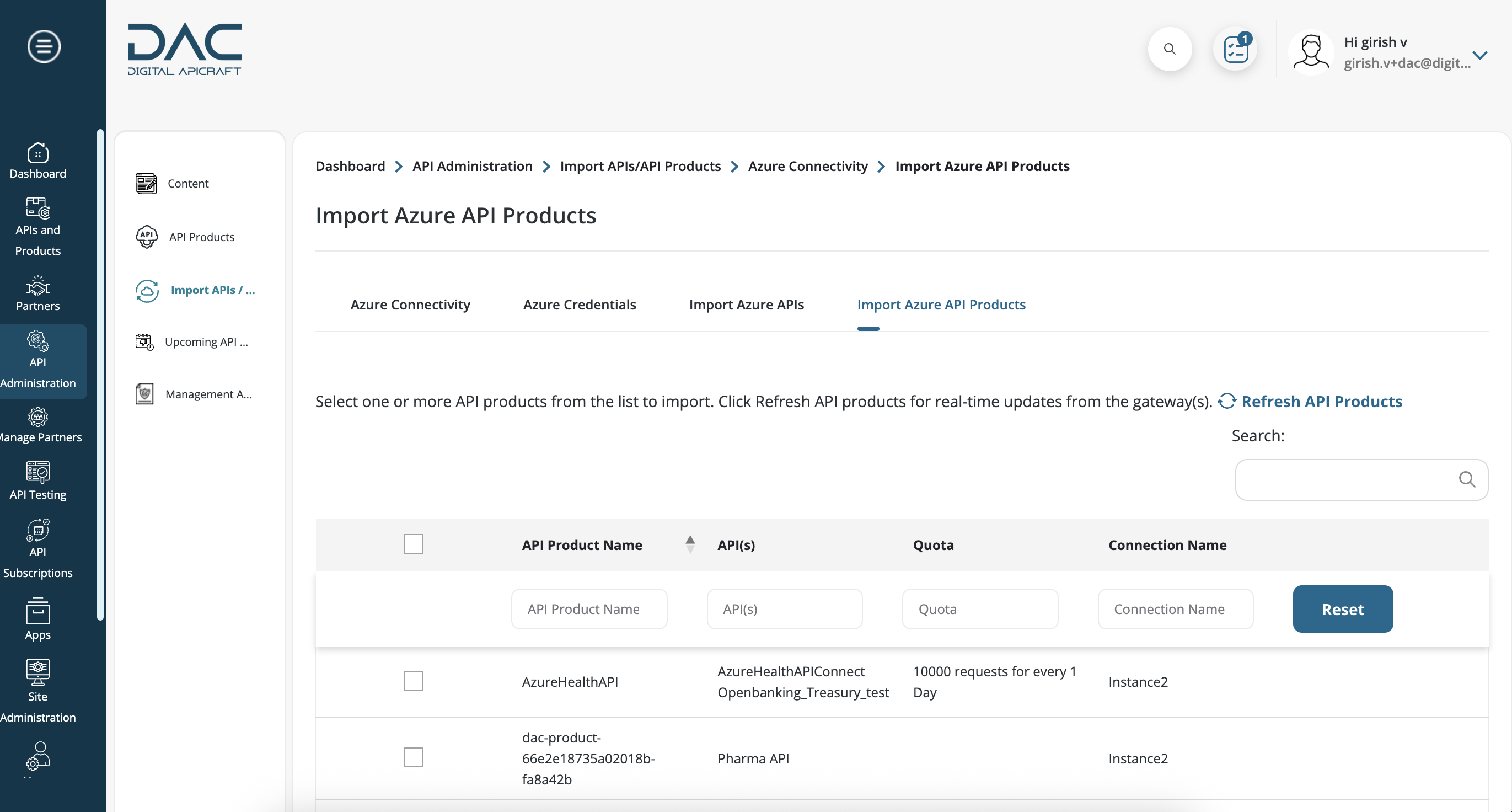Click Import APIs/API Products breadcrumb
The width and height of the screenshot is (1512, 812).
[x=640, y=166]
